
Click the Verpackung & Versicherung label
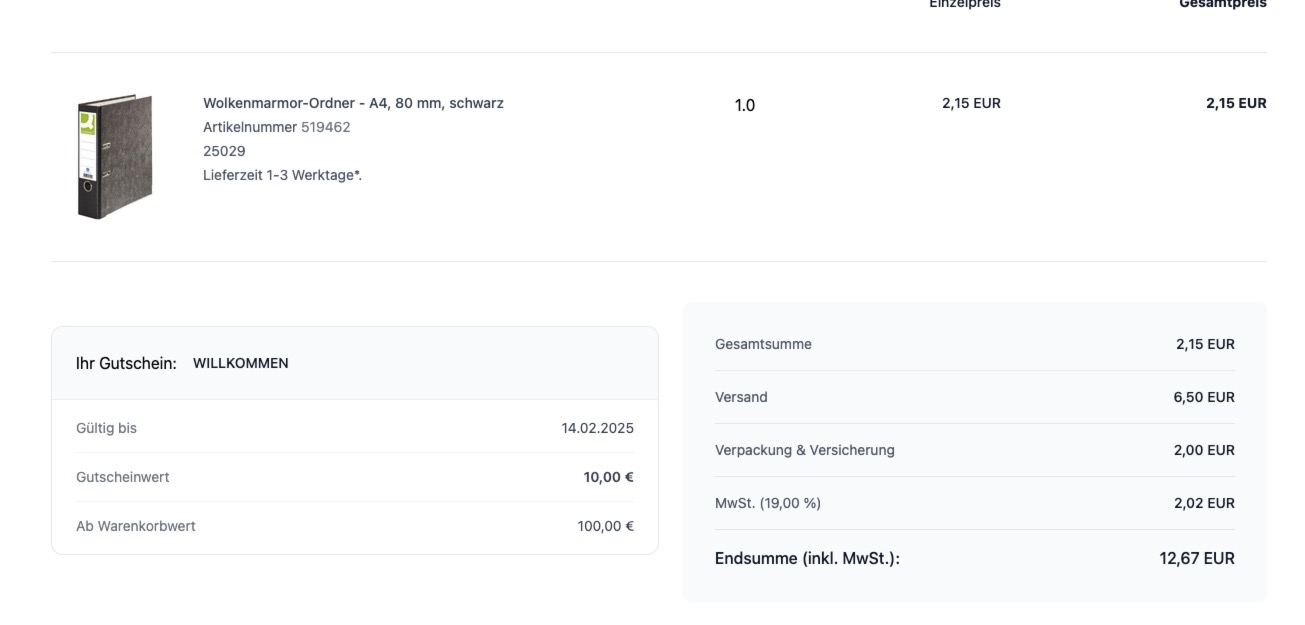[804, 450]
